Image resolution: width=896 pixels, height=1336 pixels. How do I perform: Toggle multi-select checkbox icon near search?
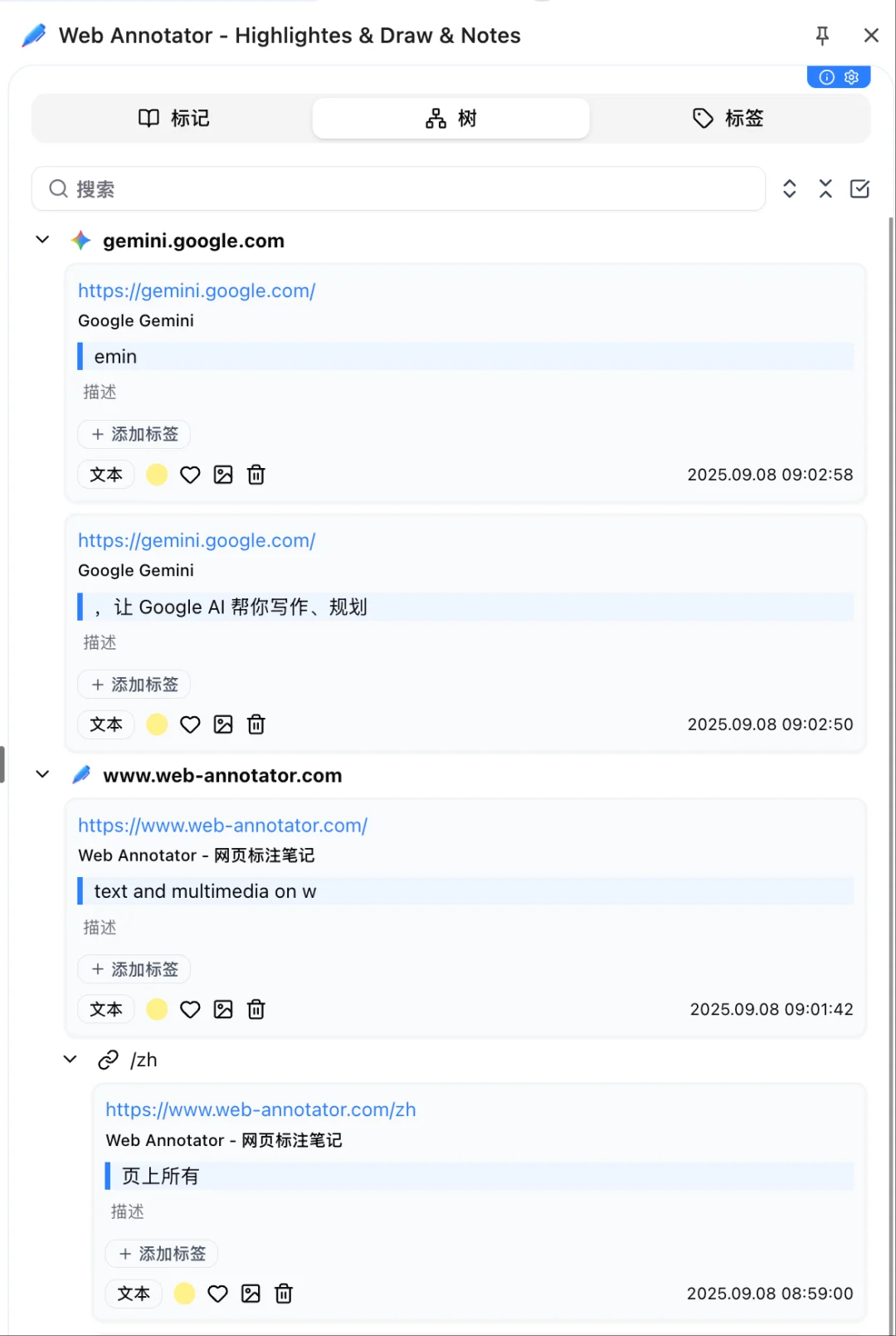click(860, 189)
